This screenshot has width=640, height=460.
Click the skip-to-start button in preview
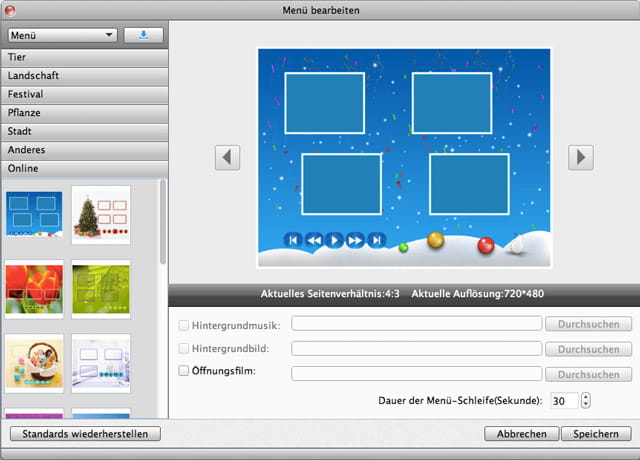click(293, 240)
